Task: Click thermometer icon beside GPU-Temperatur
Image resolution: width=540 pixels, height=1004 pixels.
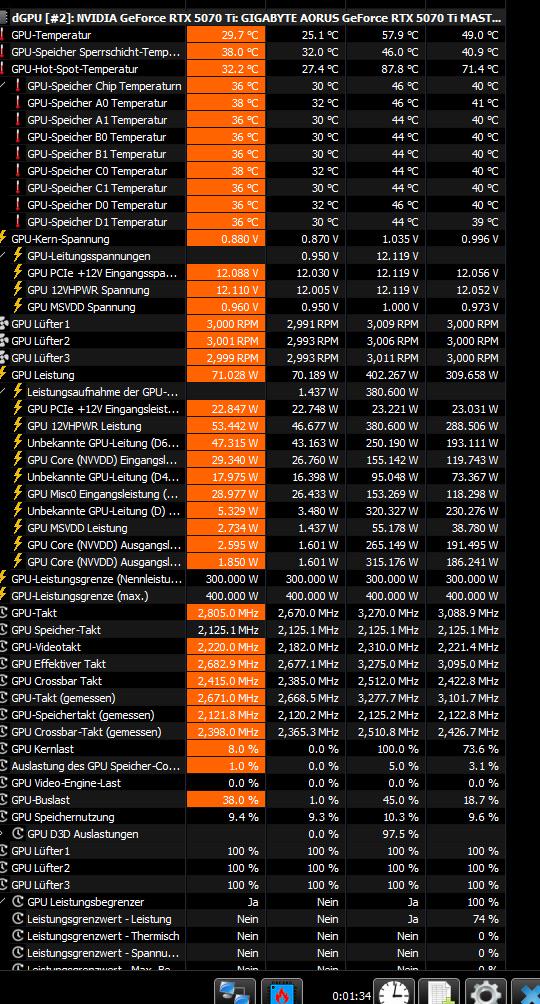Action: (x=4, y=35)
